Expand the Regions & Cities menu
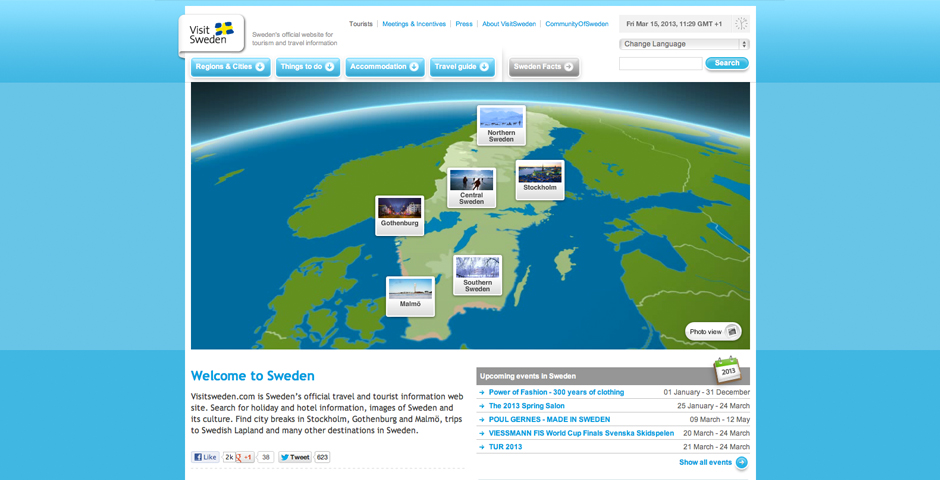 [230, 67]
